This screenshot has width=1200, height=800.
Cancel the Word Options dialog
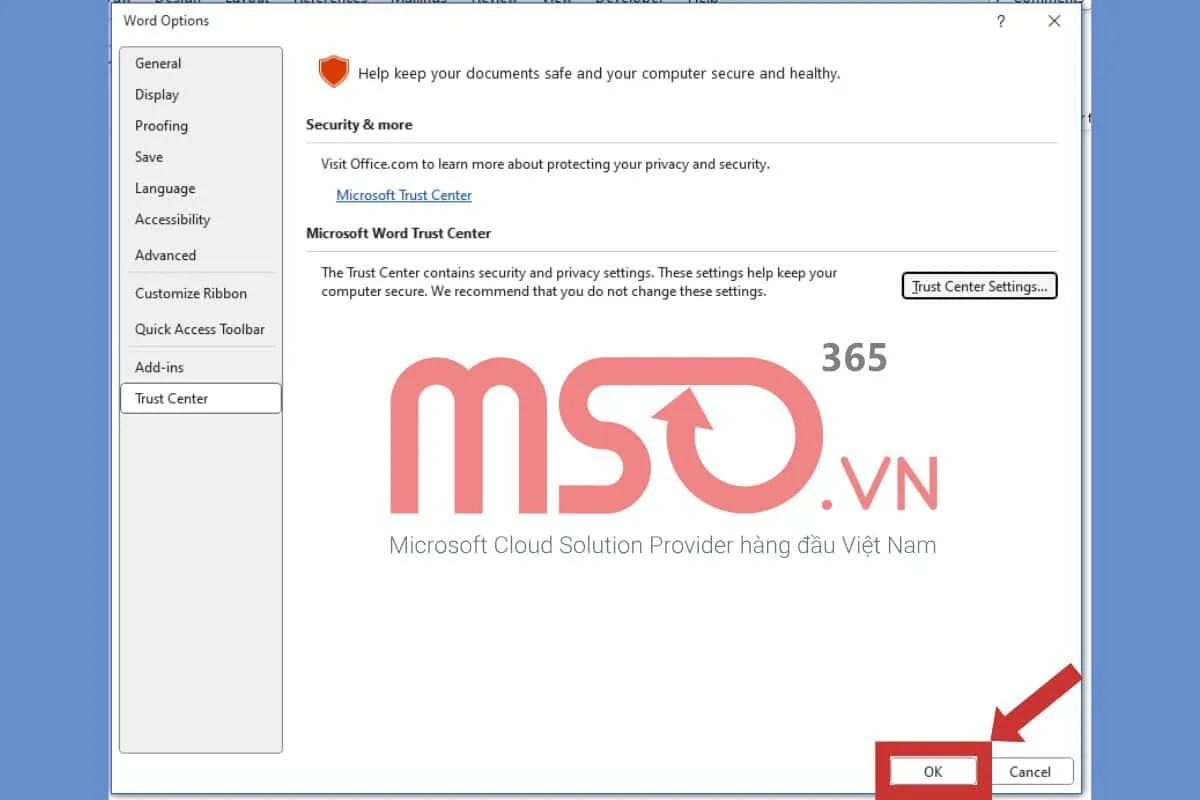(x=1029, y=771)
